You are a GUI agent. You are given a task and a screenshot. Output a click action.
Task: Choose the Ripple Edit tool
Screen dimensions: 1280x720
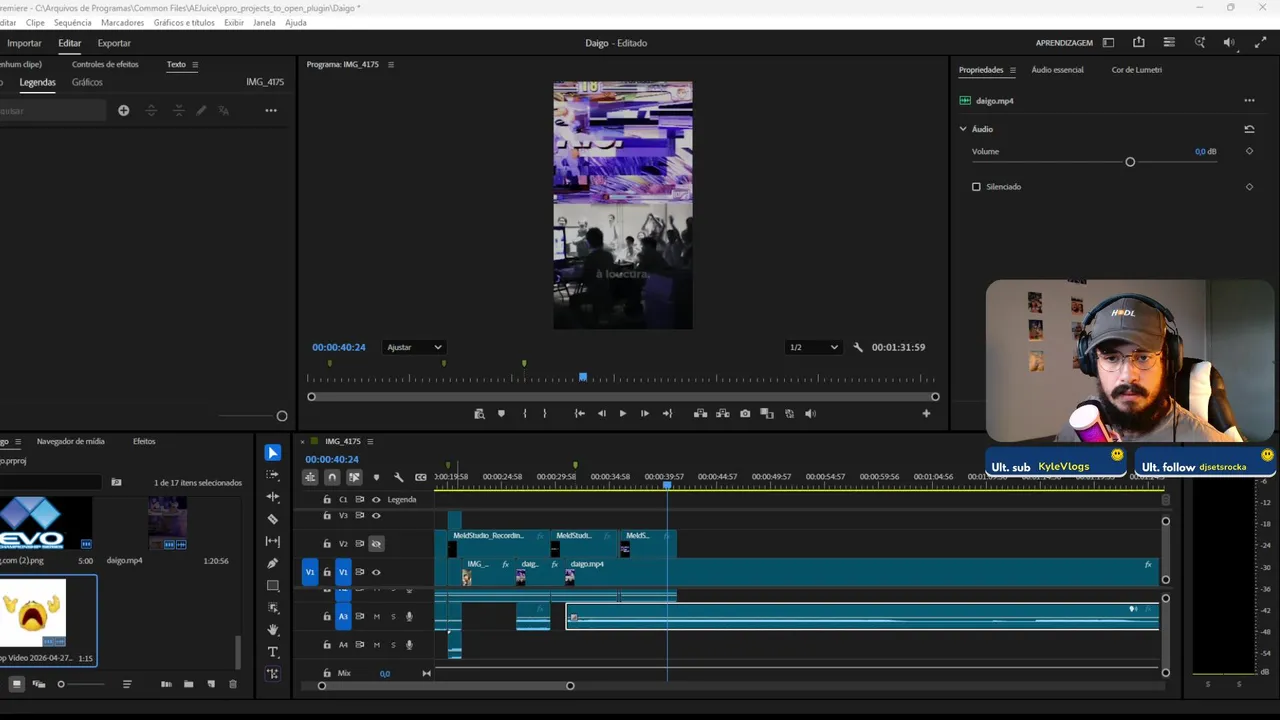pyautogui.click(x=273, y=497)
